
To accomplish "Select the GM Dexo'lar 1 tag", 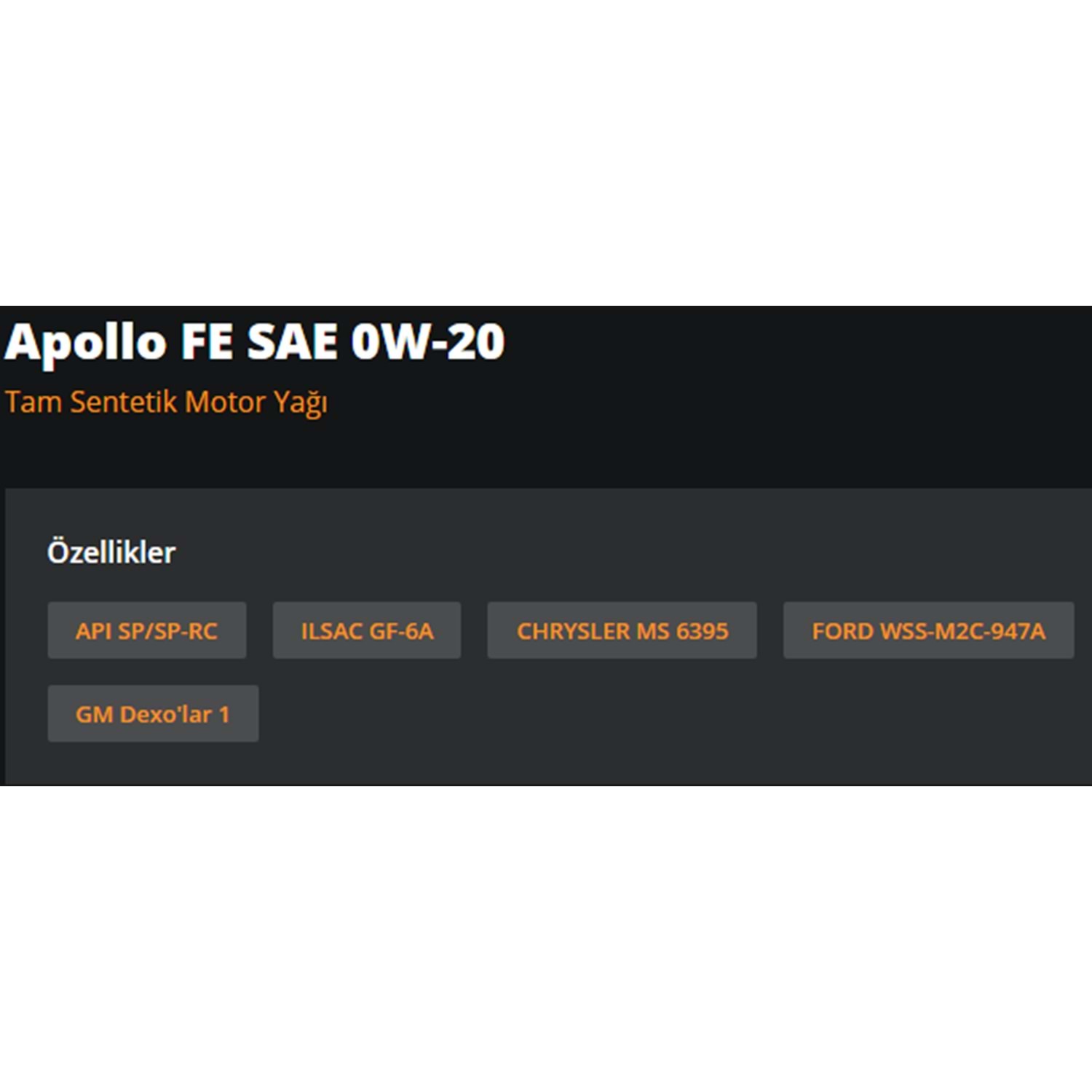I will [153, 713].
